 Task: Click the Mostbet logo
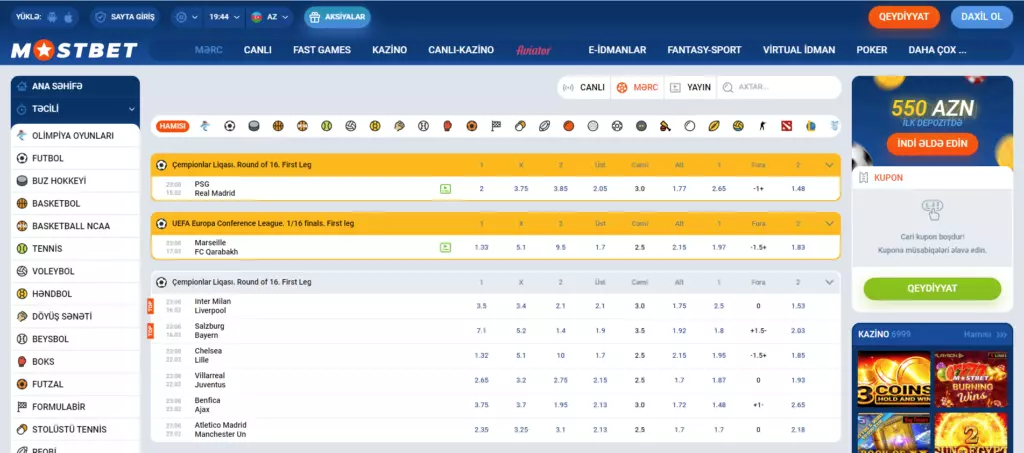pos(74,50)
